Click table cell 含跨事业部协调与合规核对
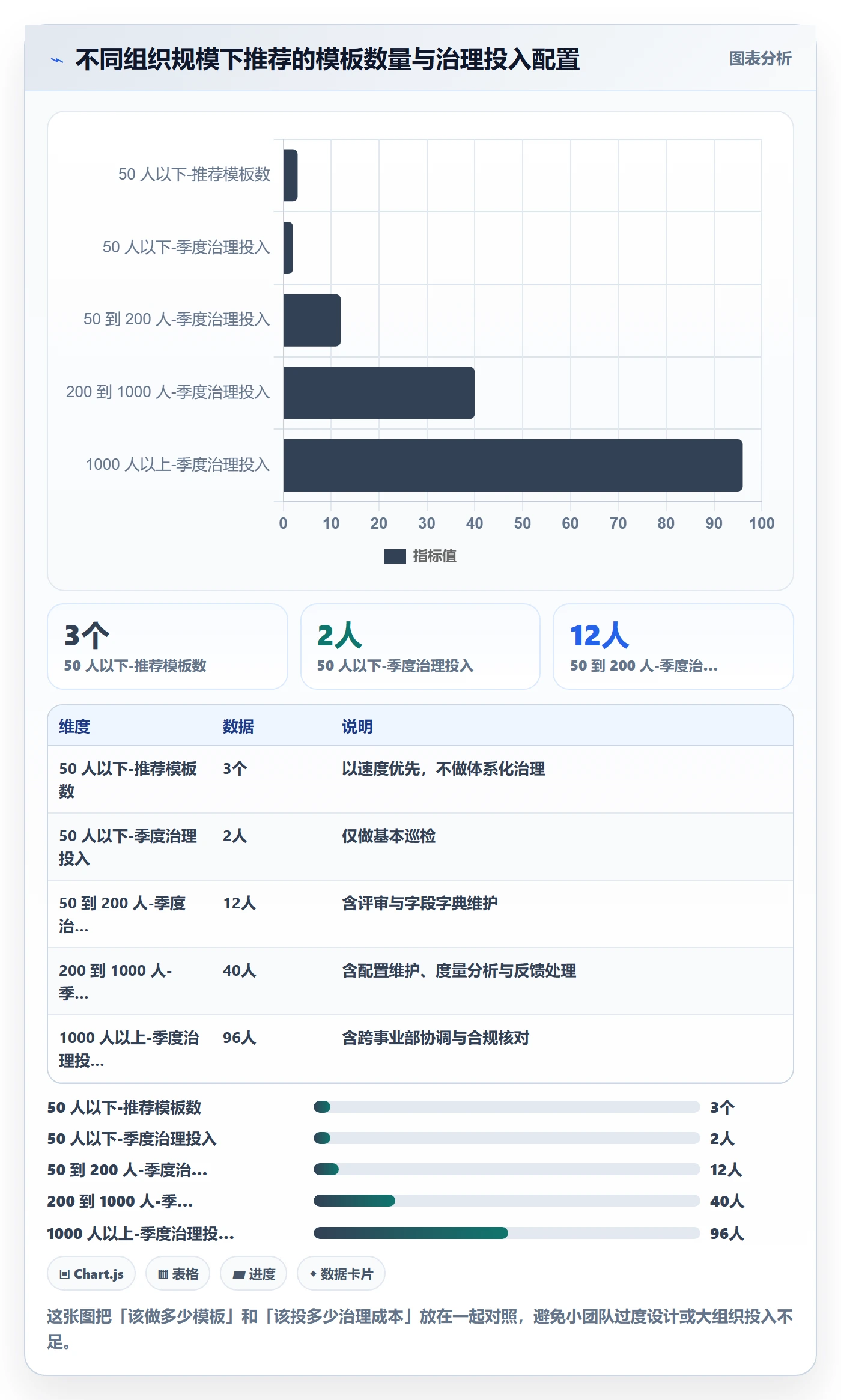Viewport: 841px width, 1400px height. tap(436, 1038)
